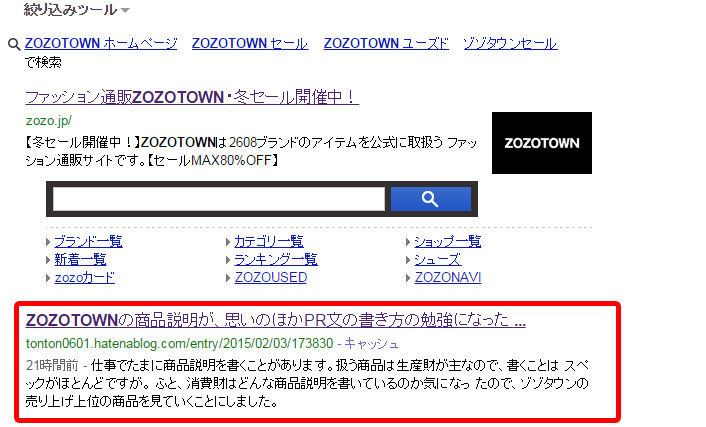Open related search ZOZOTOWN ユーズド
706x427 pixels.
click(x=386, y=43)
